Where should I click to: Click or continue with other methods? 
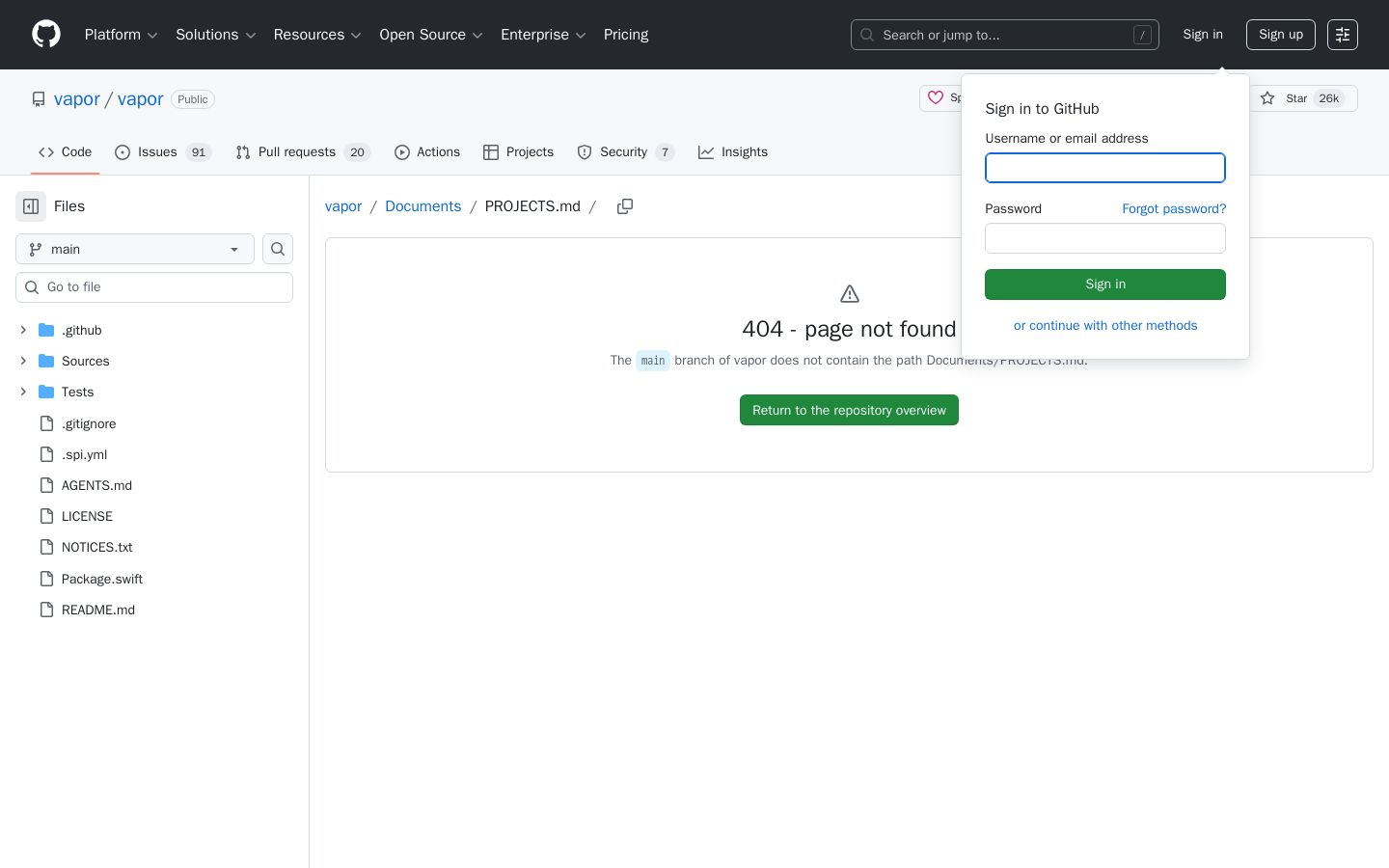1105,326
